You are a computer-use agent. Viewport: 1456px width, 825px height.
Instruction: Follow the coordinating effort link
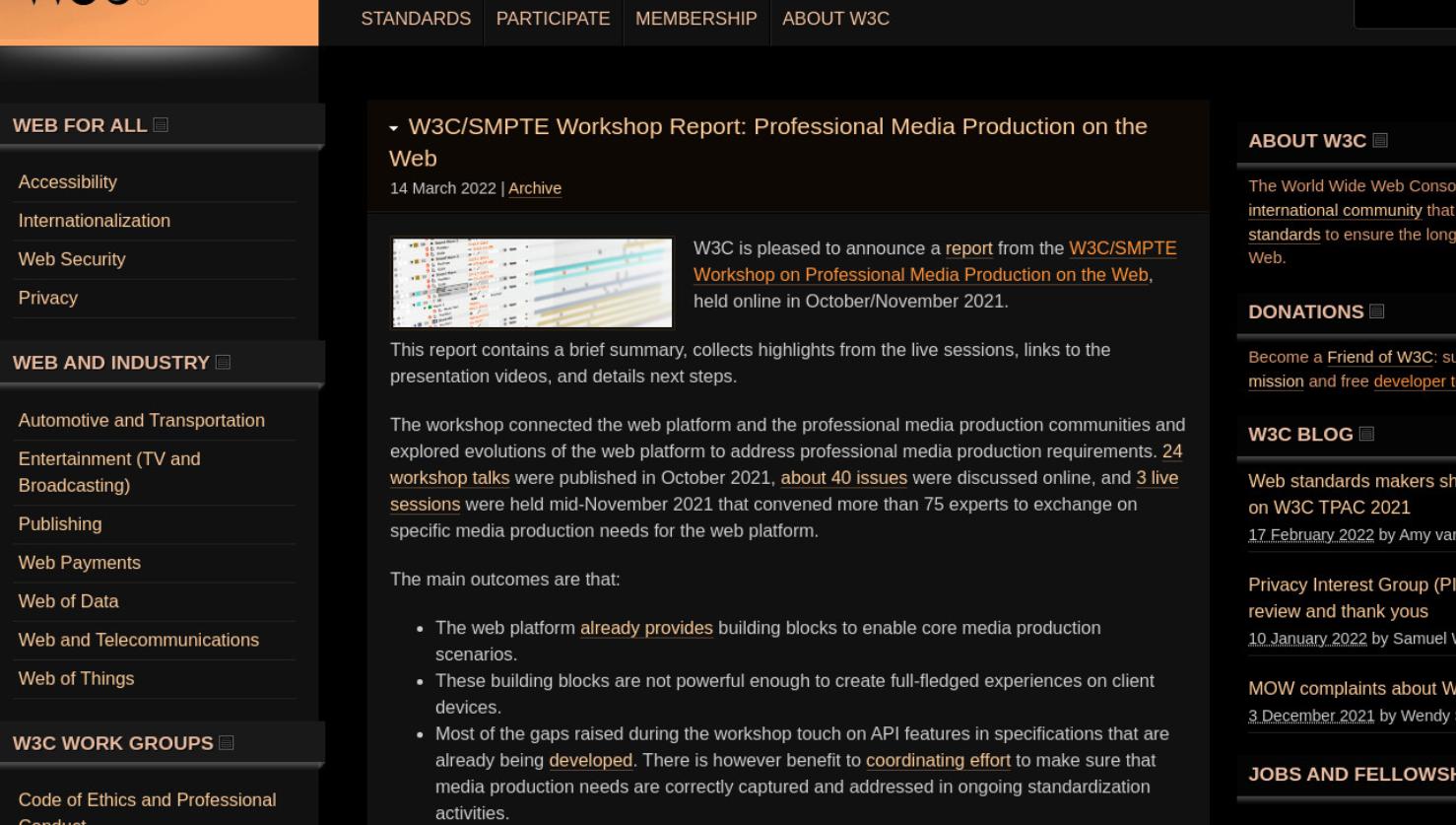click(x=938, y=761)
